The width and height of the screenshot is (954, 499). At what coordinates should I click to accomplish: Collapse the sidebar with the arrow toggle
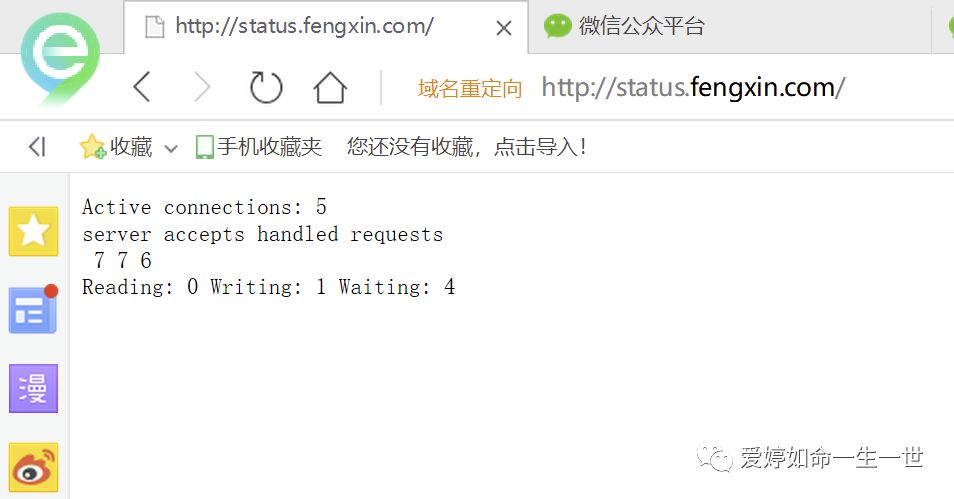37,147
